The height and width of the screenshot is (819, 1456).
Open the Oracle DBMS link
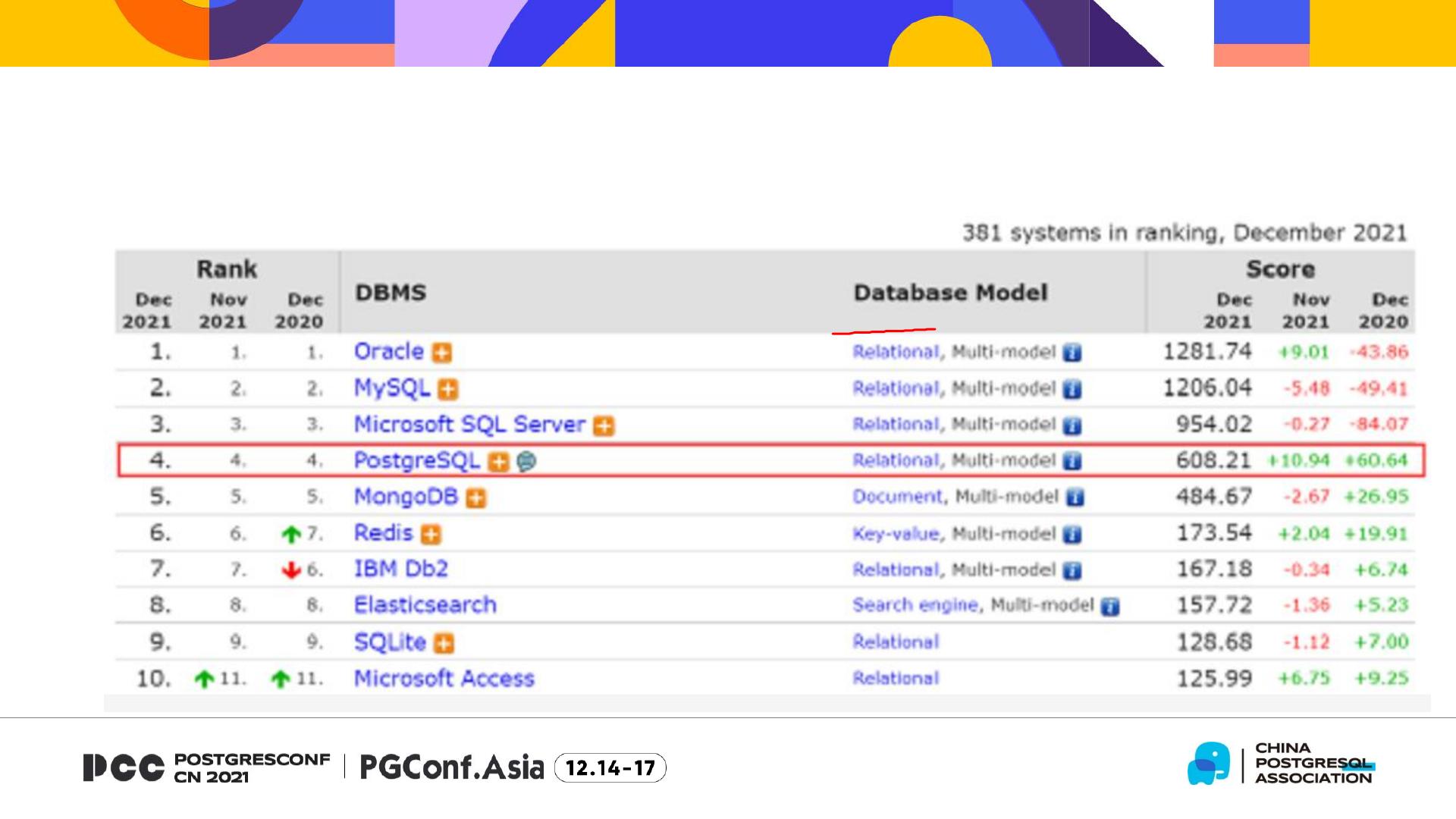click(x=389, y=352)
